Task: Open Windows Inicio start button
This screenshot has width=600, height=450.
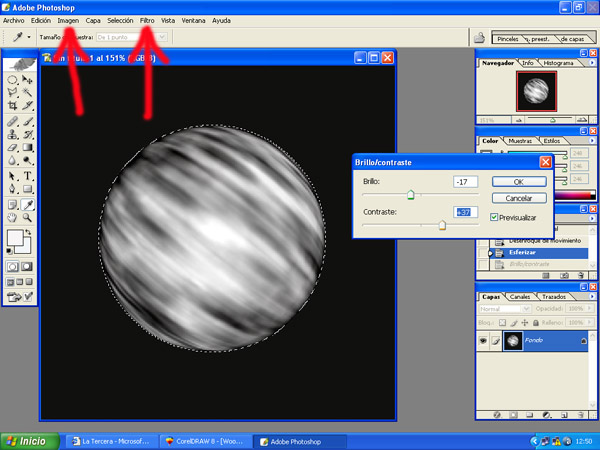Action: [29, 441]
